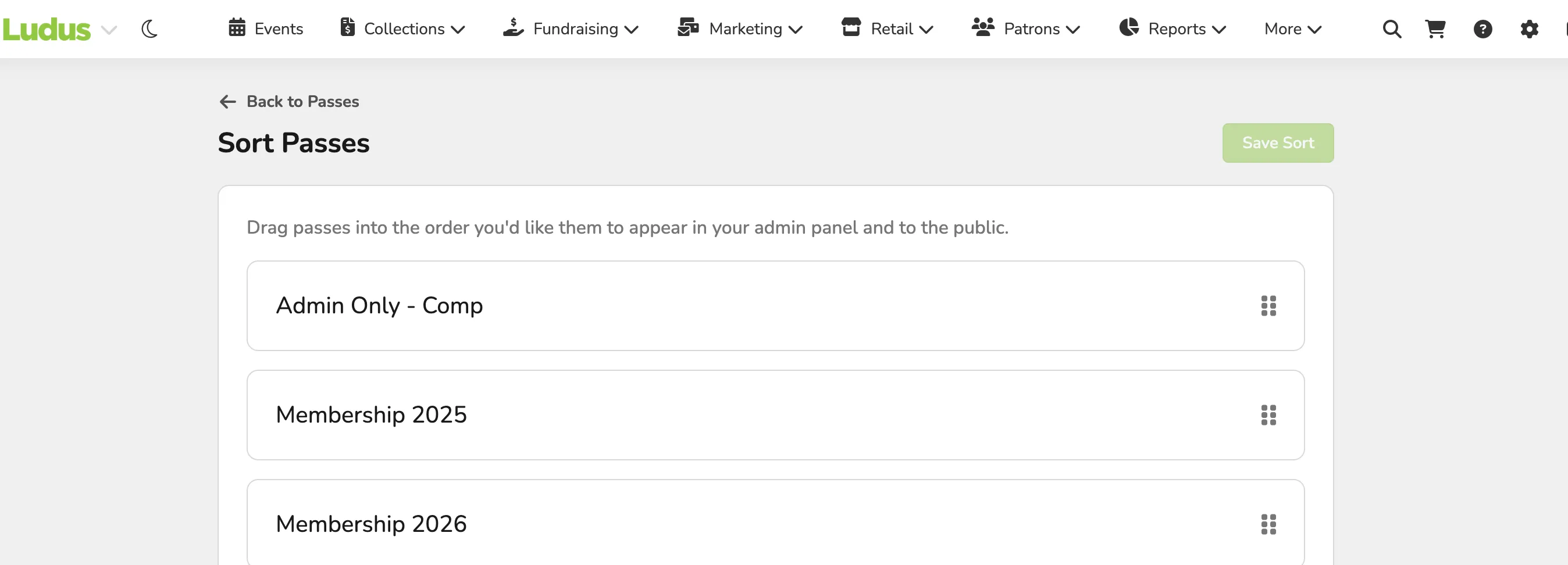Screen dimensions: 1568x565
Task: Expand the chevron next to Ludus logo
Action: [108, 30]
